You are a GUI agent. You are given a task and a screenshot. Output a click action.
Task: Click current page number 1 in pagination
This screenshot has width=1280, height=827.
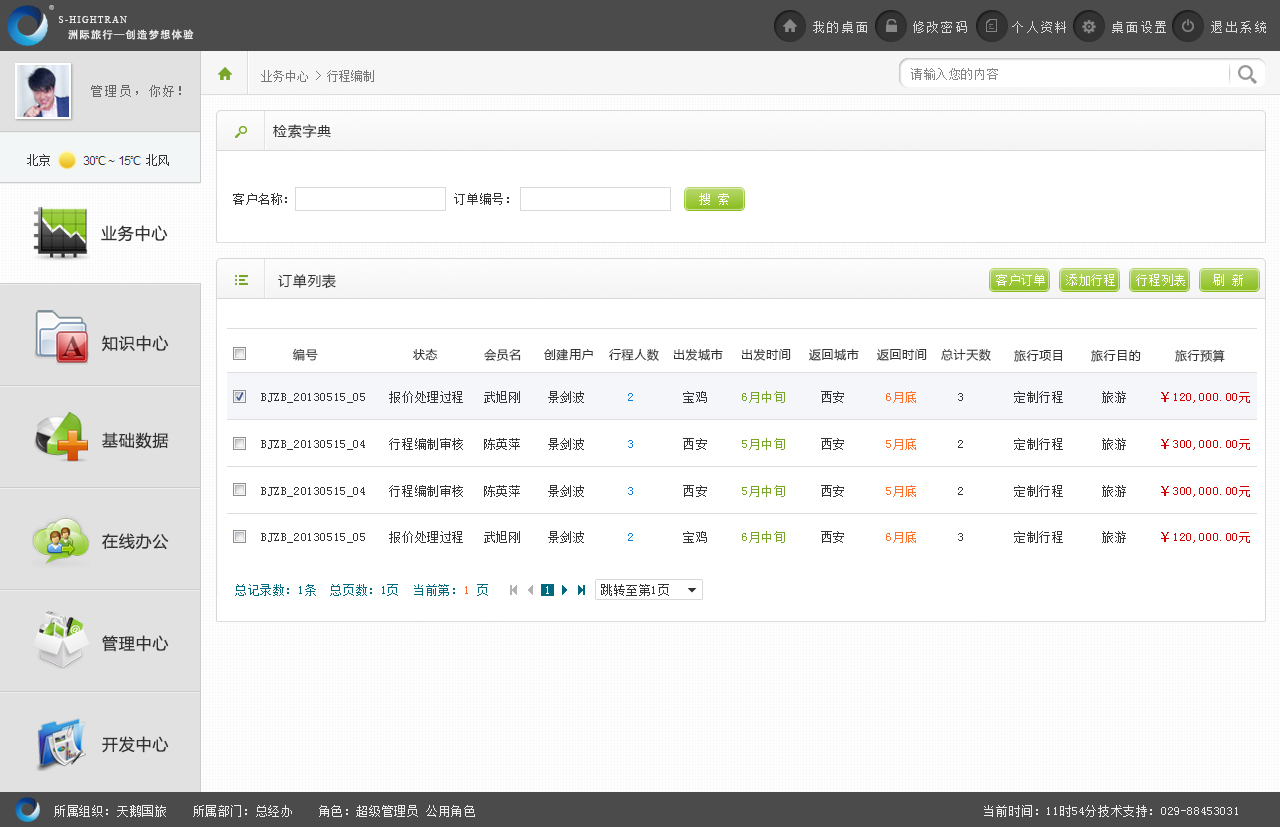click(x=548, y=590)
